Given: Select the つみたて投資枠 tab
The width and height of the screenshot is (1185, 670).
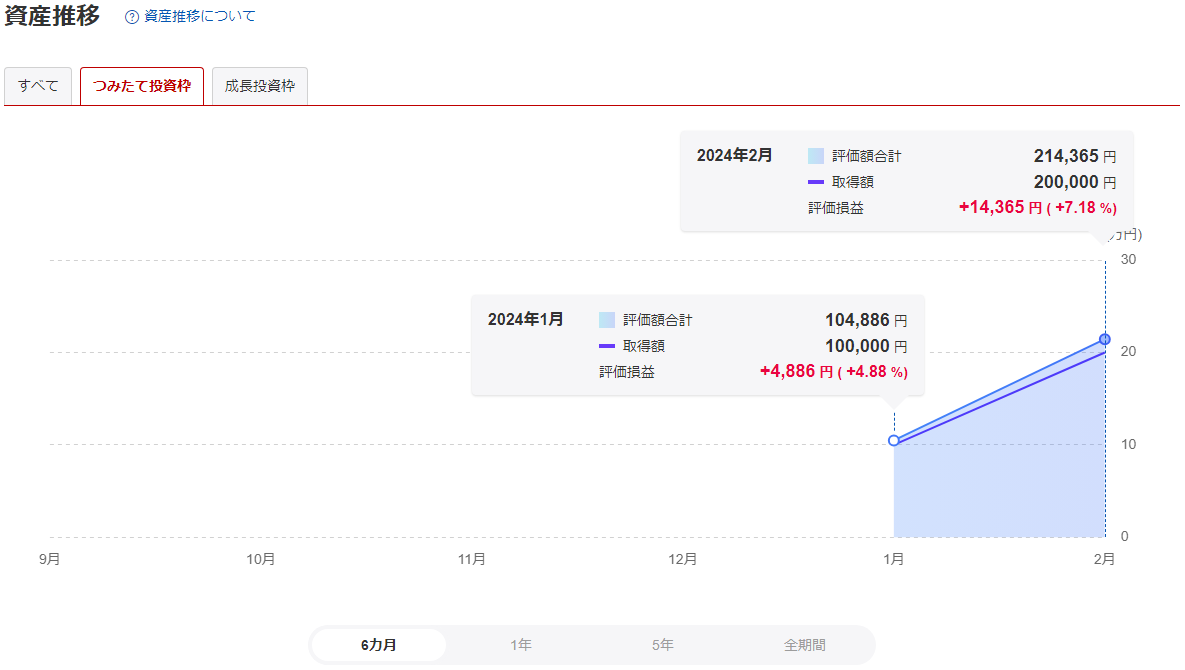Looking at the screenshot, I should [142, 86].
